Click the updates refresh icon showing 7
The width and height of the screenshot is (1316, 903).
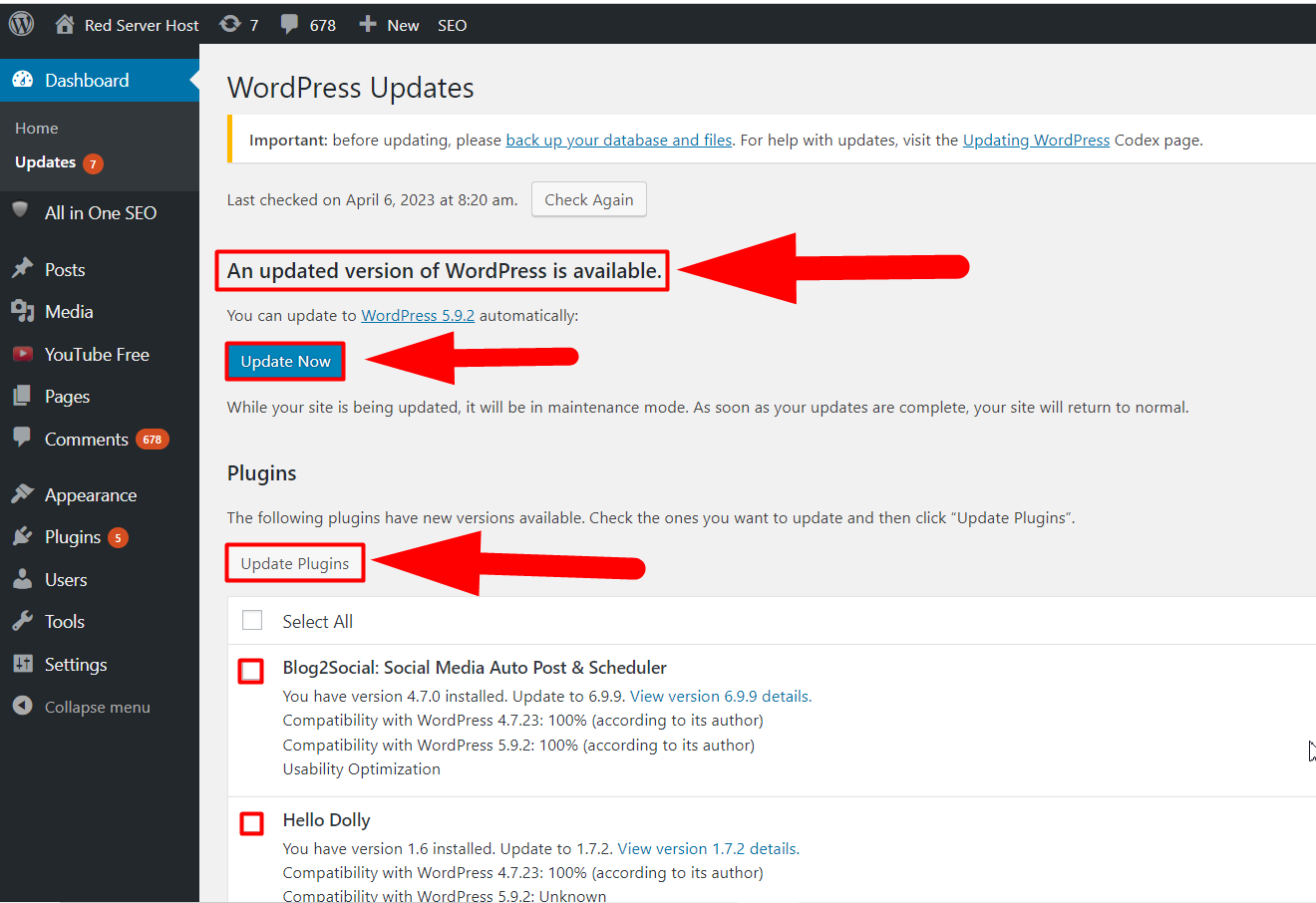point(230,24)
